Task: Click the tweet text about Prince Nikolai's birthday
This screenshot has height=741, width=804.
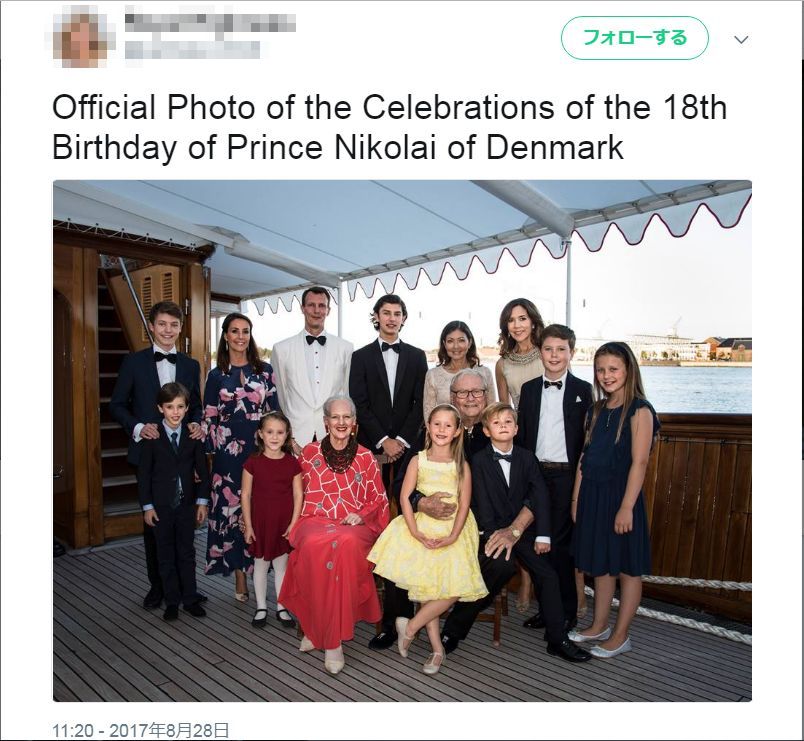Action: click(x=390, y=127)
